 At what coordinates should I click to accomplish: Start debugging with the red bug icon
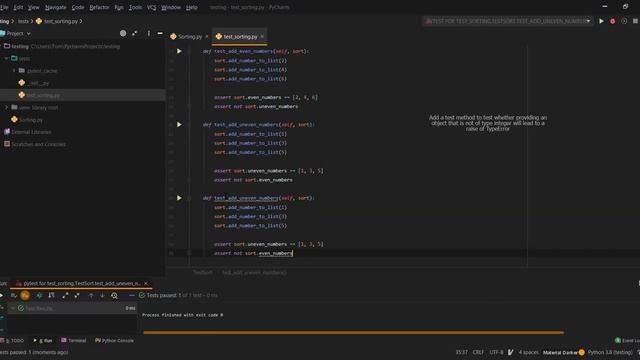pos(613,21)
